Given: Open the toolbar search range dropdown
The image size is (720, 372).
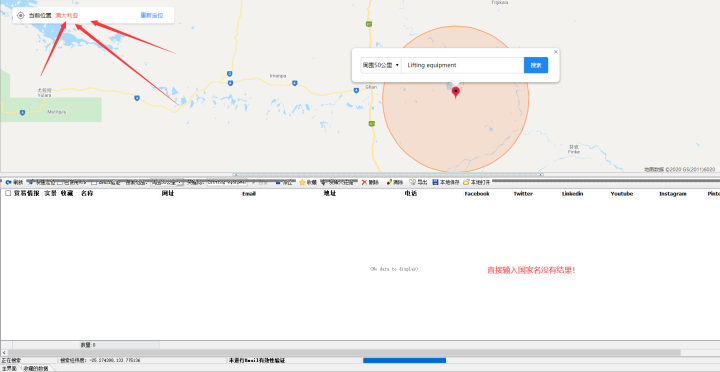Looking at the screenshot, I should point(168,182).
